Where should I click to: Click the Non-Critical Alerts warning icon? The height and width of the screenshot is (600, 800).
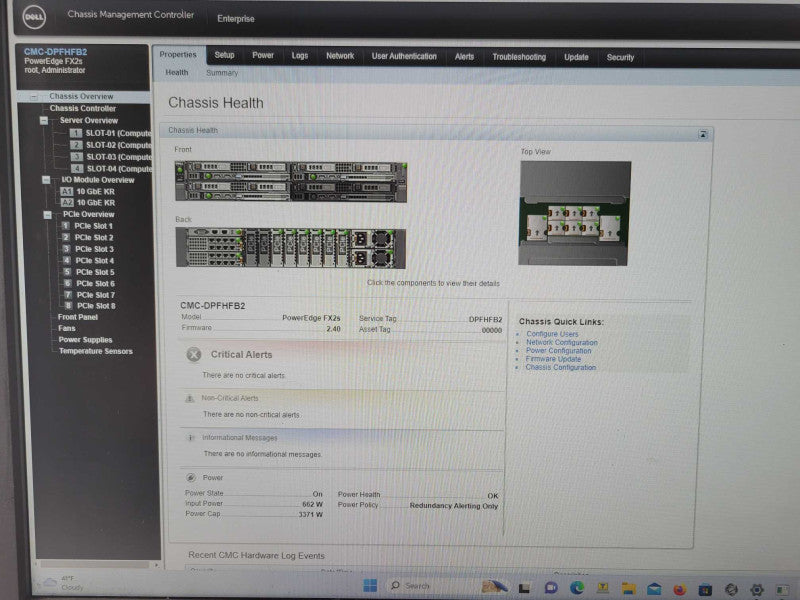(190, 398)
